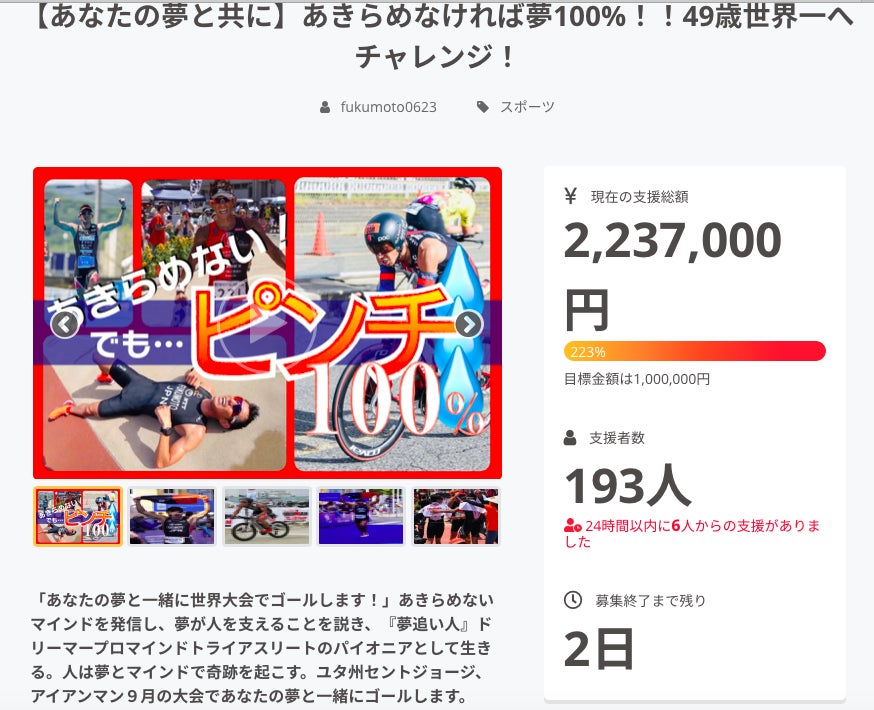Click the next slide arrow on carousel
Image resolution: width=874 pixels, height=710 pixels.
pyautogui.click(x=469, y=324)
